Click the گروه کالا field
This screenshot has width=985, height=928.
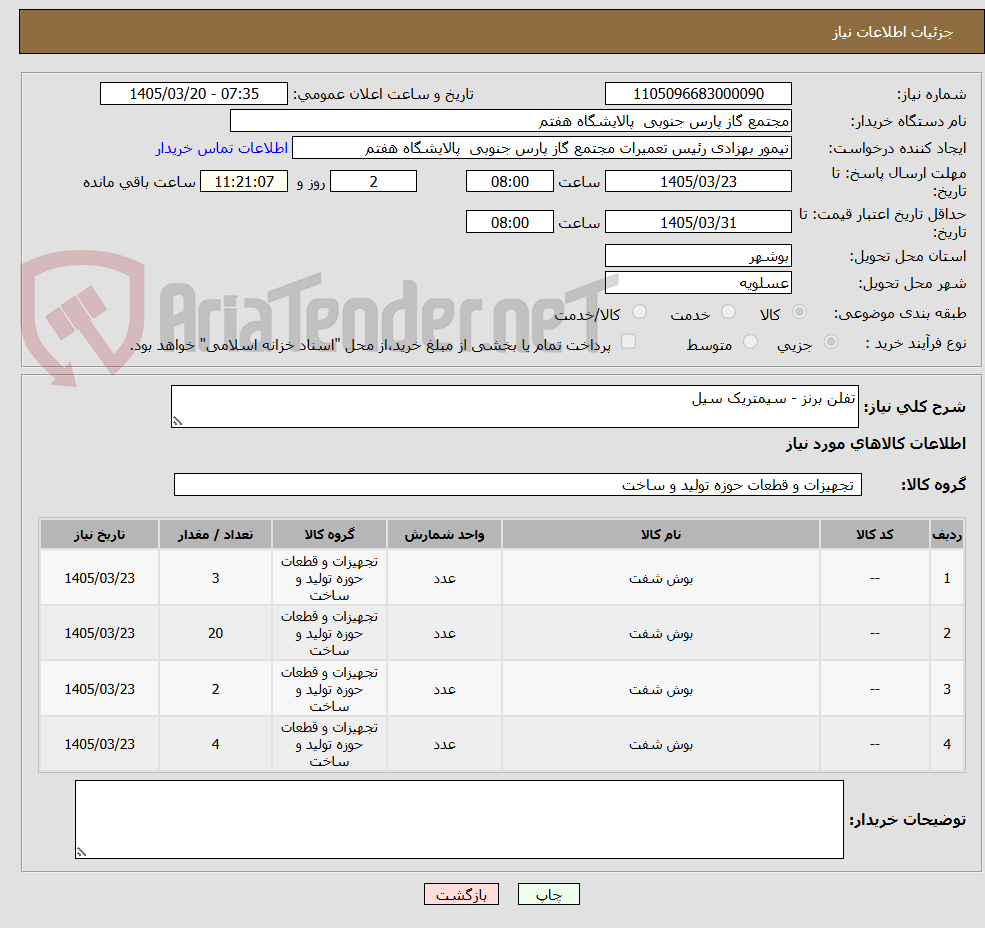pos(518,484)
